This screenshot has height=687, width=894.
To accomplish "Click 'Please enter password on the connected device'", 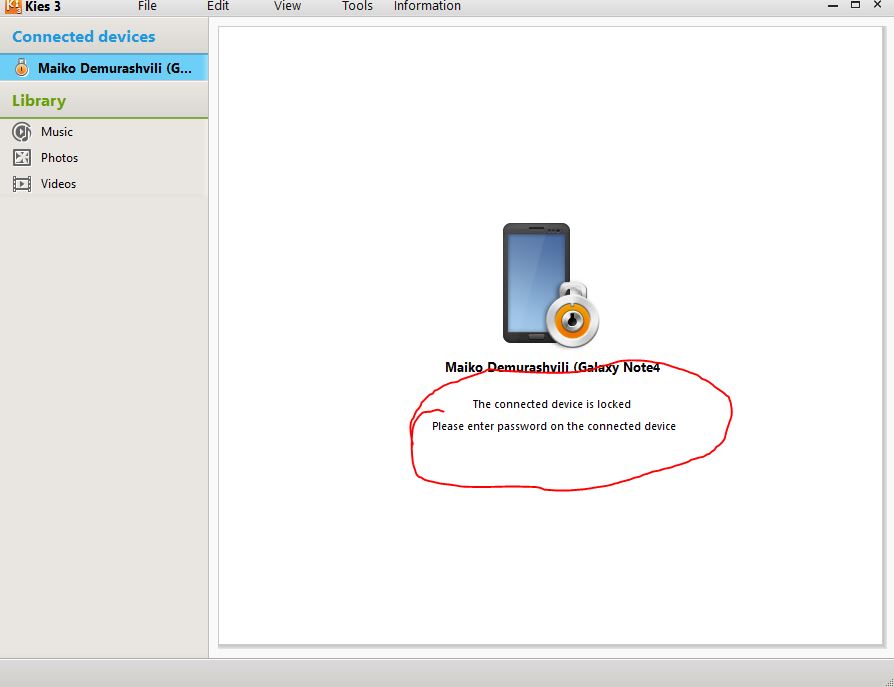I will 554,426.
